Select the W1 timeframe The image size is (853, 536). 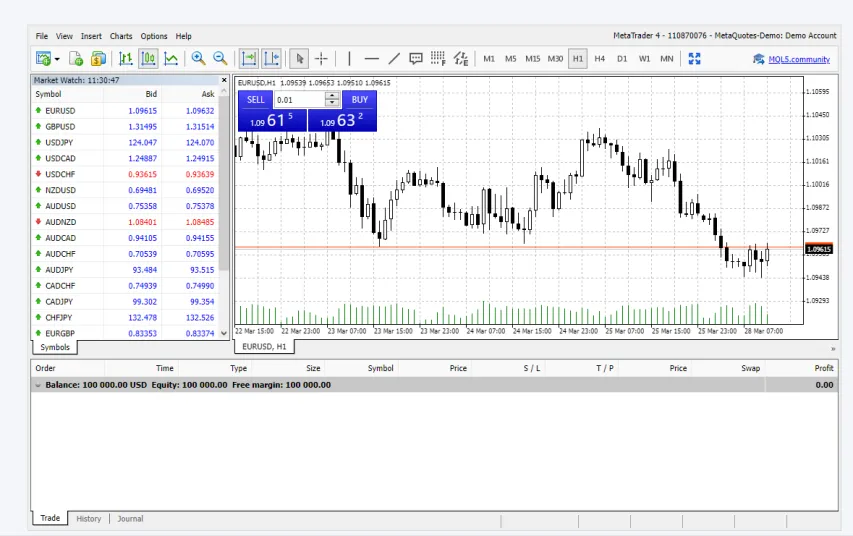[644, 59]
